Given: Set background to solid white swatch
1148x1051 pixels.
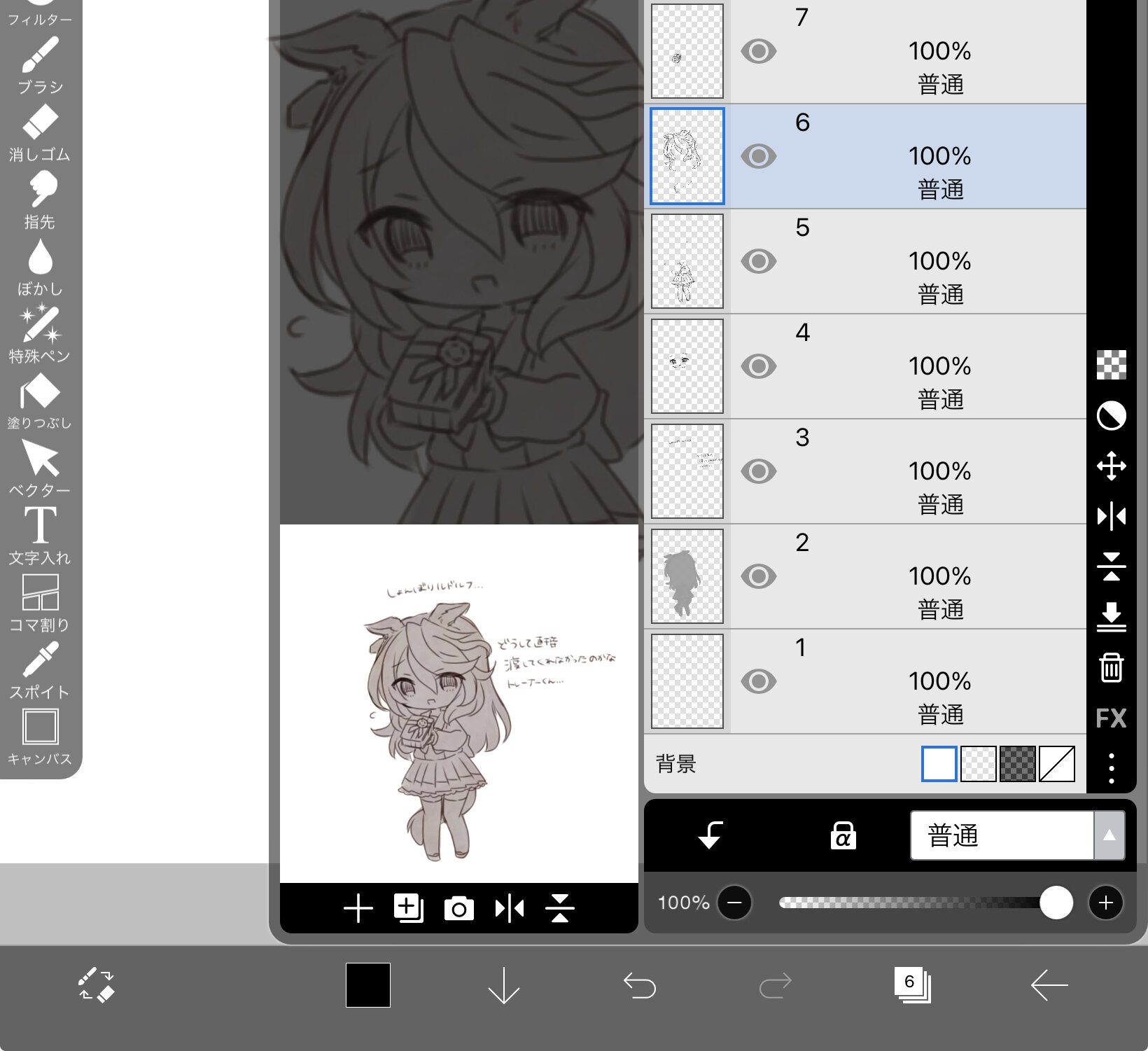Looking at the screenshot, I should 939,763.
